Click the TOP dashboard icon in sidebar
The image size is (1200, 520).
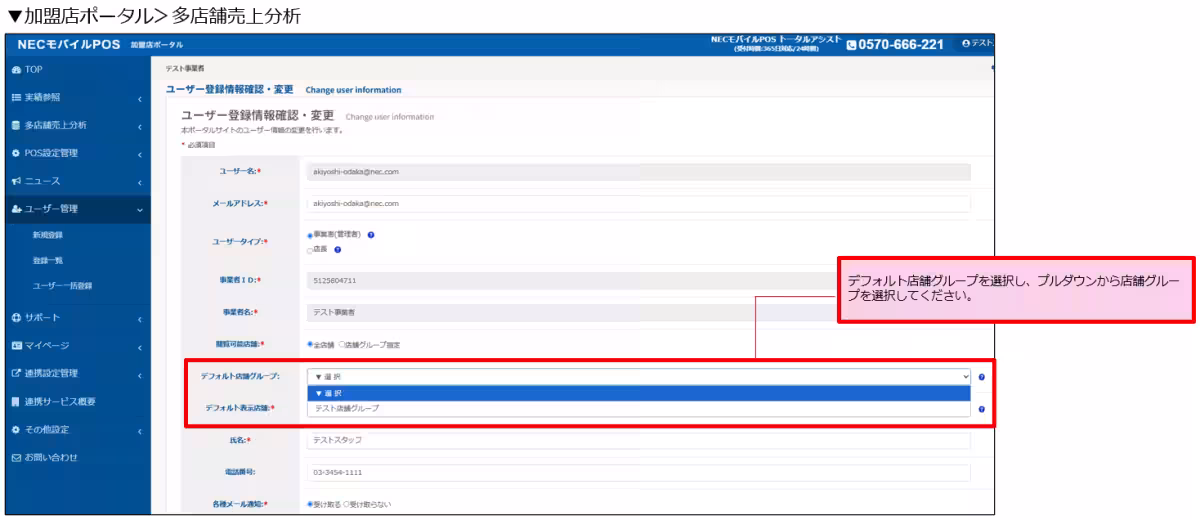point(16,70)
